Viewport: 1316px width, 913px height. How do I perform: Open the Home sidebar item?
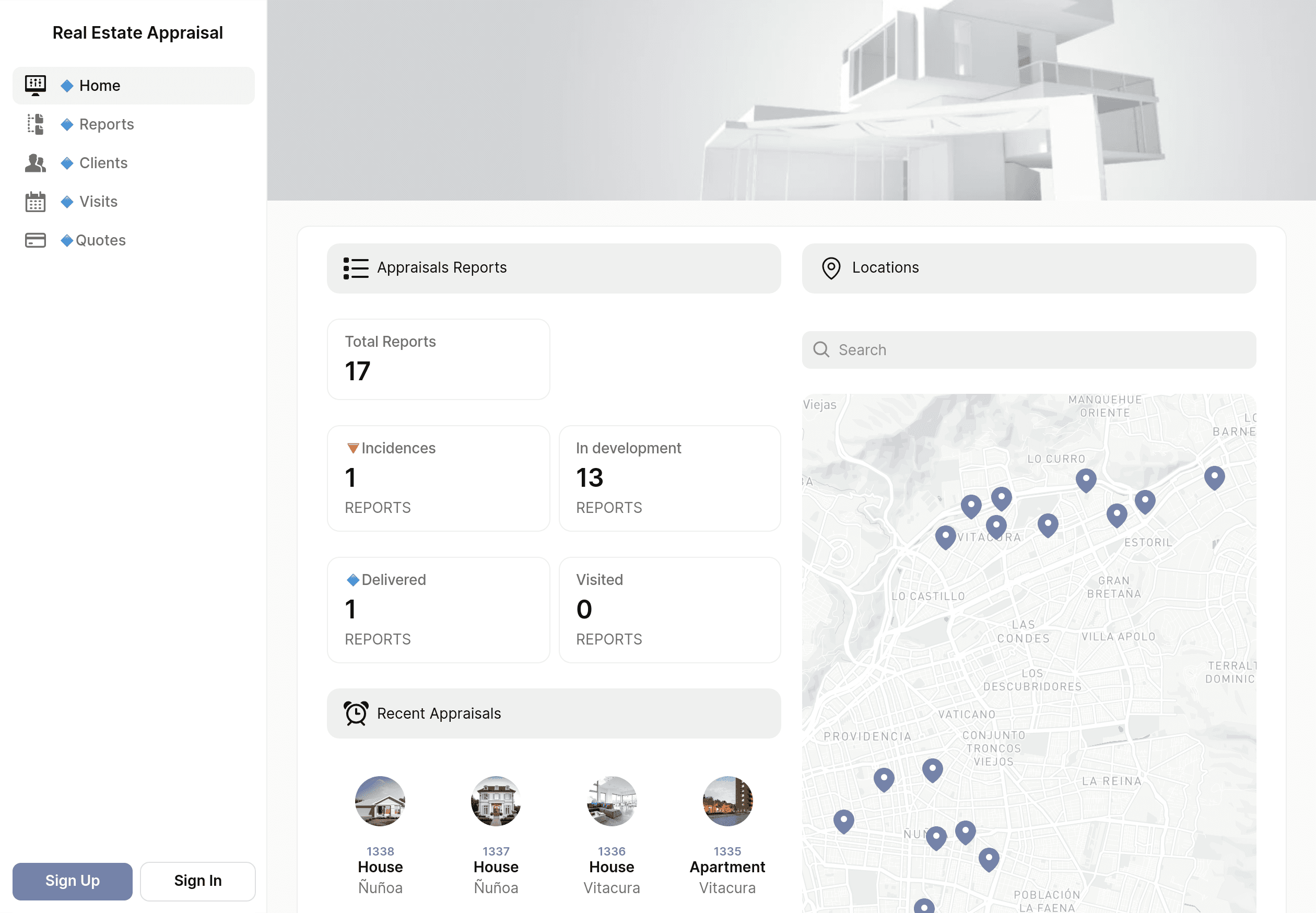tap(133, 86)
